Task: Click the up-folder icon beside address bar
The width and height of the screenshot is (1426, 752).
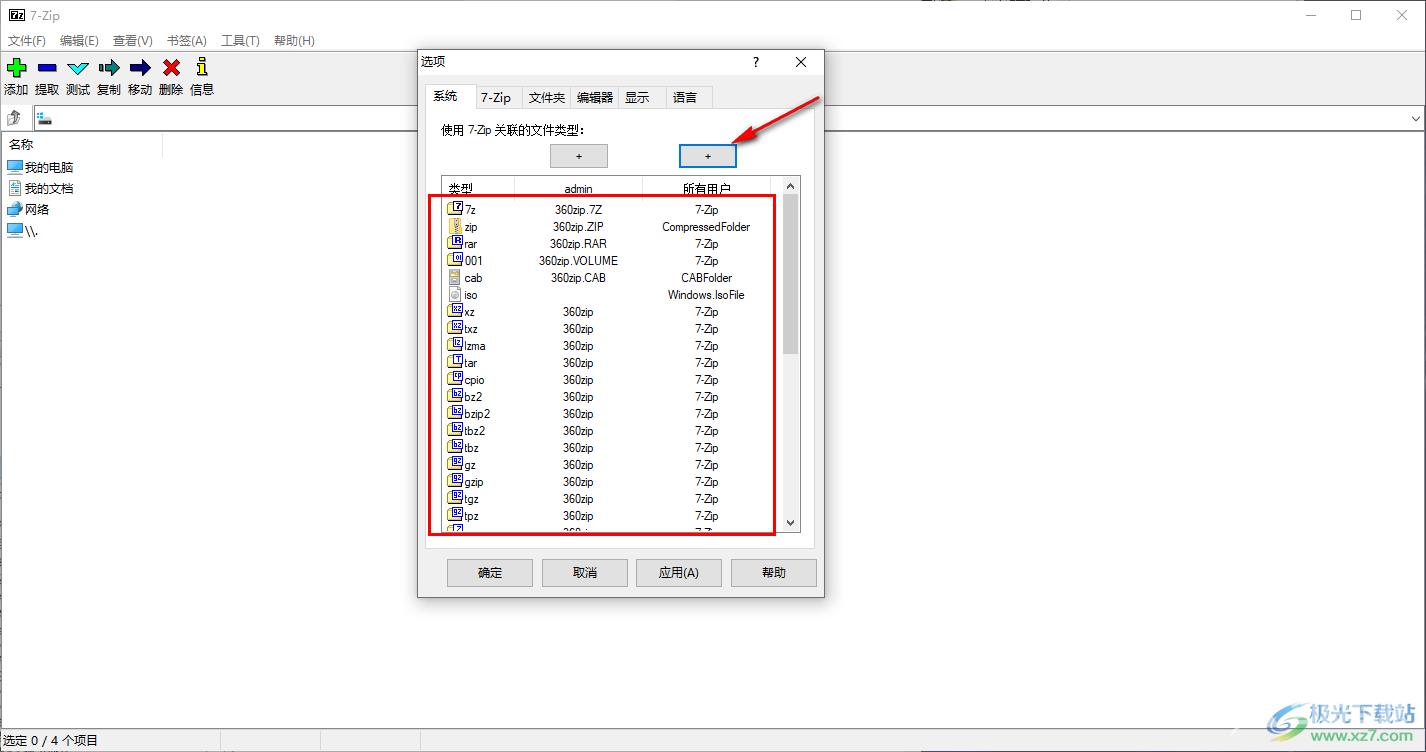Action: (x=14, y=118)
